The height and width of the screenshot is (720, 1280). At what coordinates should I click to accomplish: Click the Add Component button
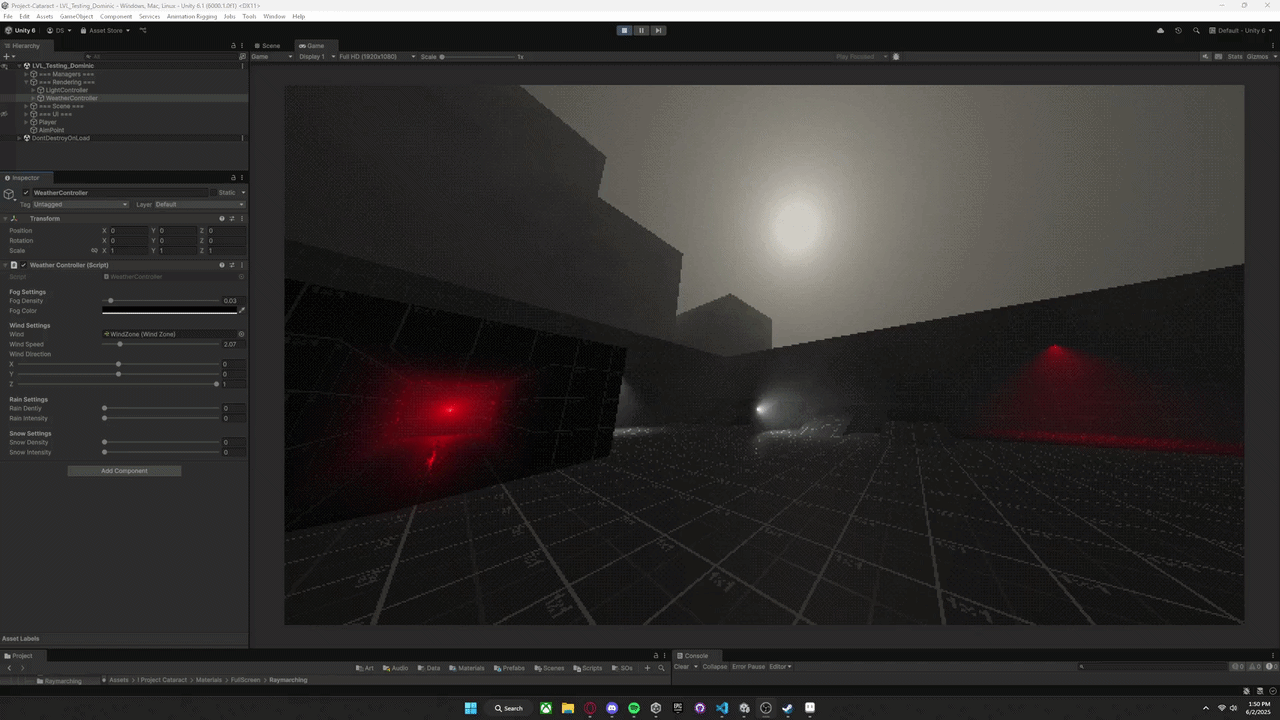click(x=124, y=471)
